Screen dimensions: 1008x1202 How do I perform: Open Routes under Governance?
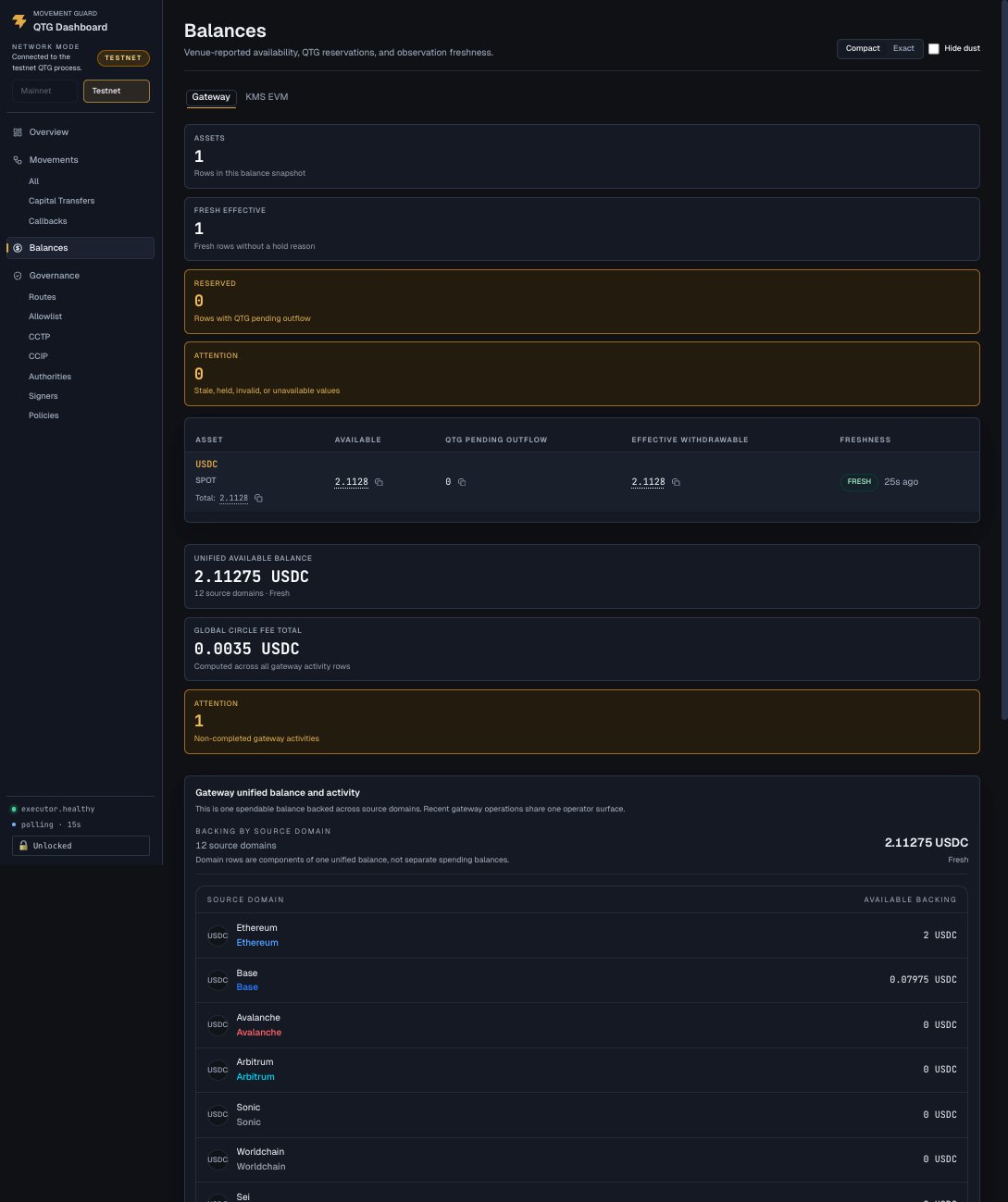43,297
